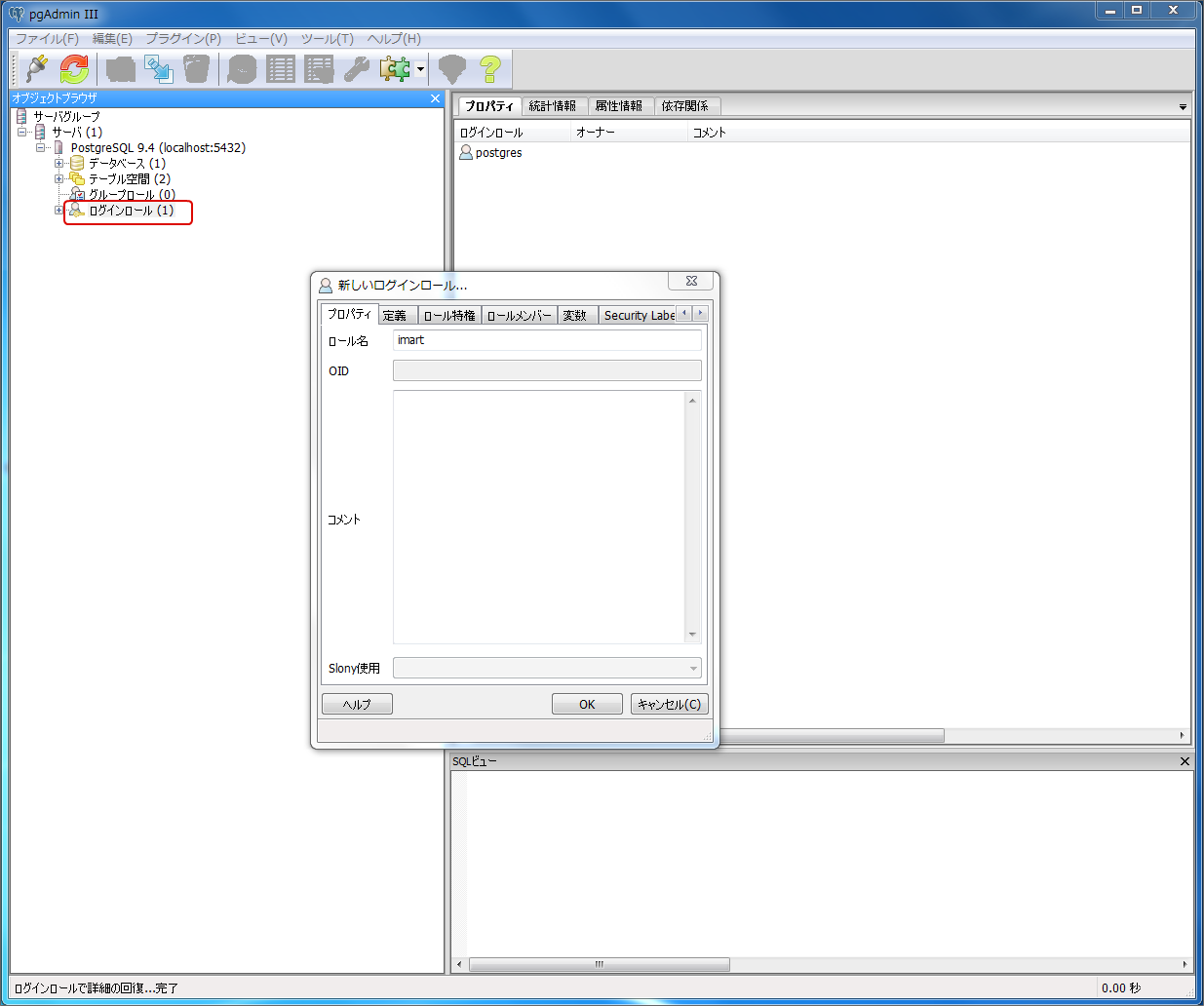Click the add server connection plug icon
This screenshot has height=1006, width=1204.
(37, 68)
